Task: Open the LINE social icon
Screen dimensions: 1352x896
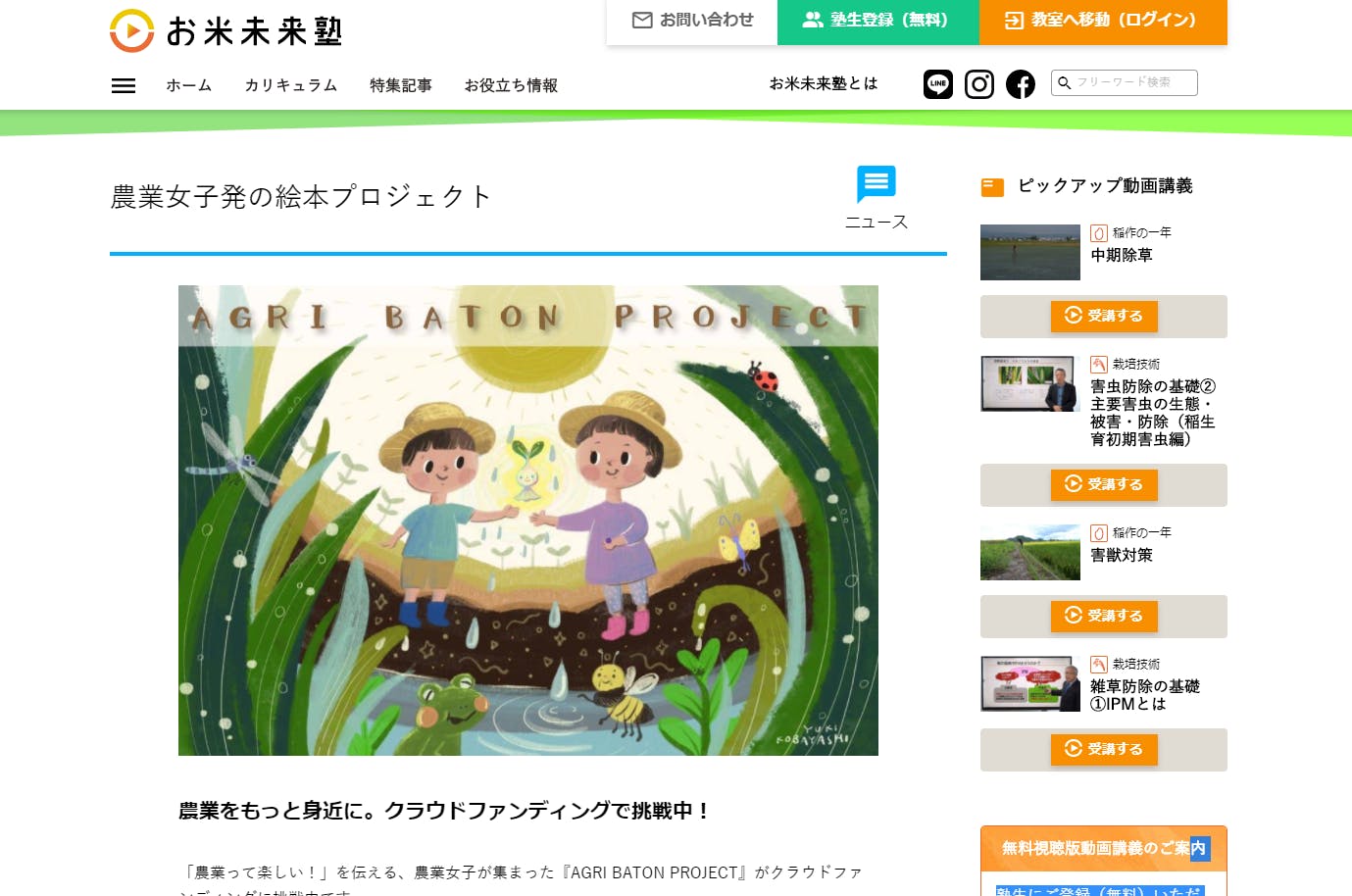Action: pyautogui.click(x=938, y=84)
